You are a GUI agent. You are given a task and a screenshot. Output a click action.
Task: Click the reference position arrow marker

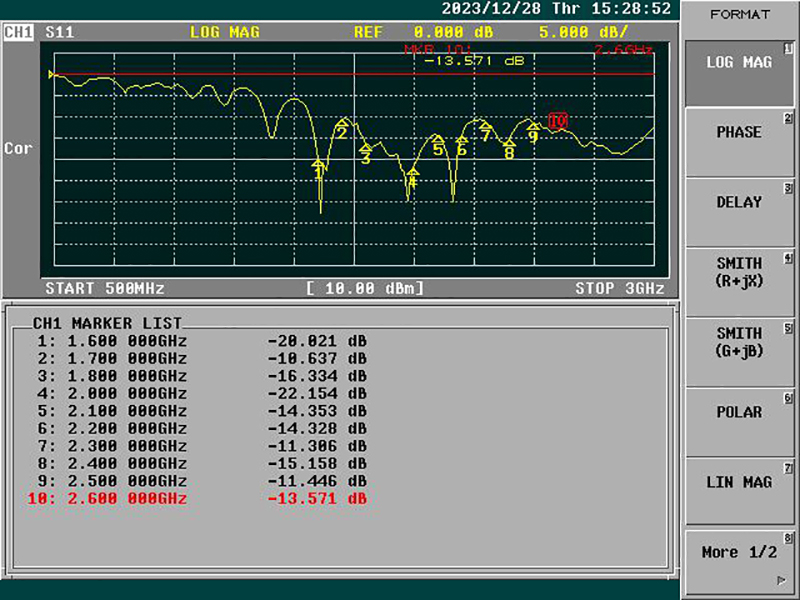coord(51,74)
